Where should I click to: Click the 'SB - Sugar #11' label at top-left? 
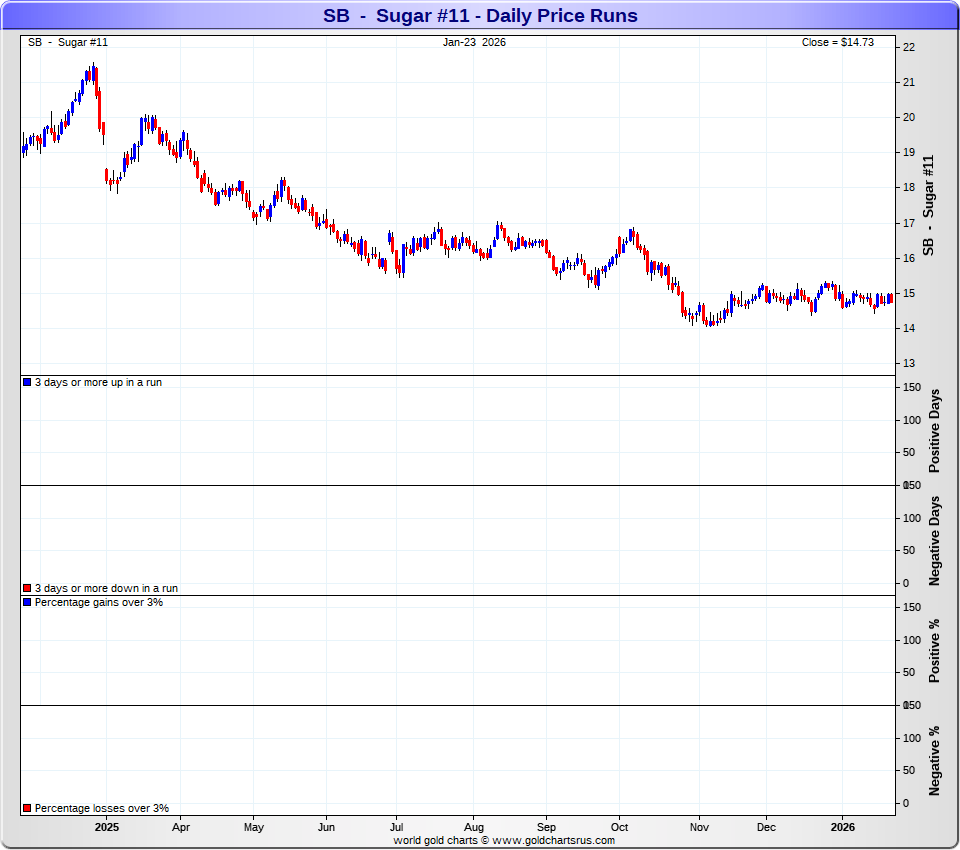pyautogui.click(x=68, y=42)
